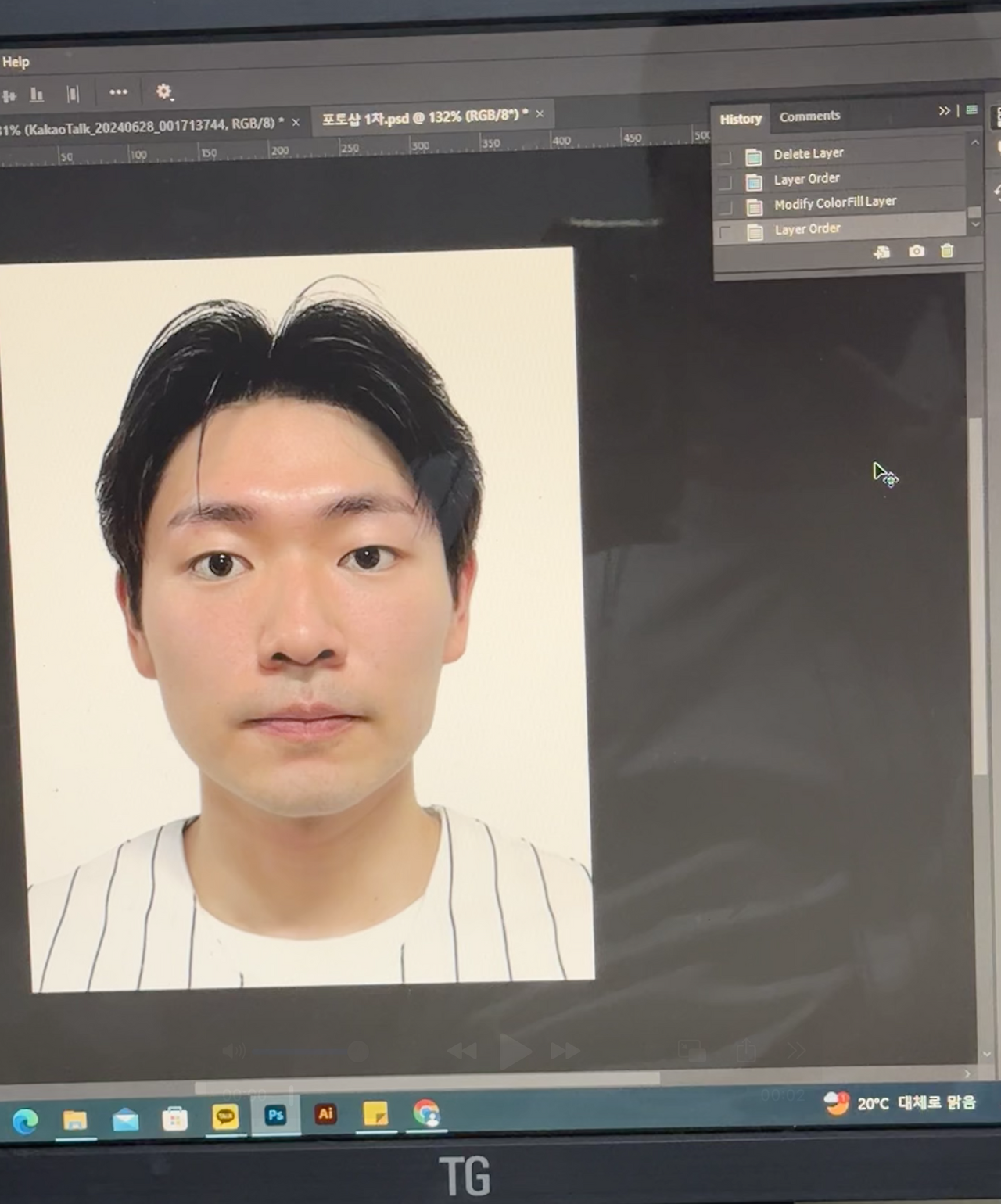The height and width of the screenshot is (1204, 1001).
Task: Select the distribute vertical centers icon
Action: tap(73, 94)
